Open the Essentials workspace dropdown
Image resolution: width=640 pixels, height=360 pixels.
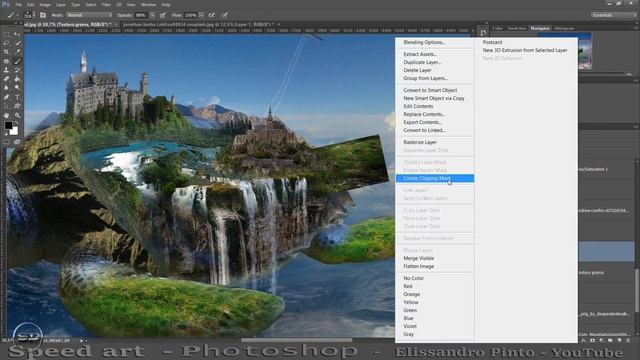[613, 15]
